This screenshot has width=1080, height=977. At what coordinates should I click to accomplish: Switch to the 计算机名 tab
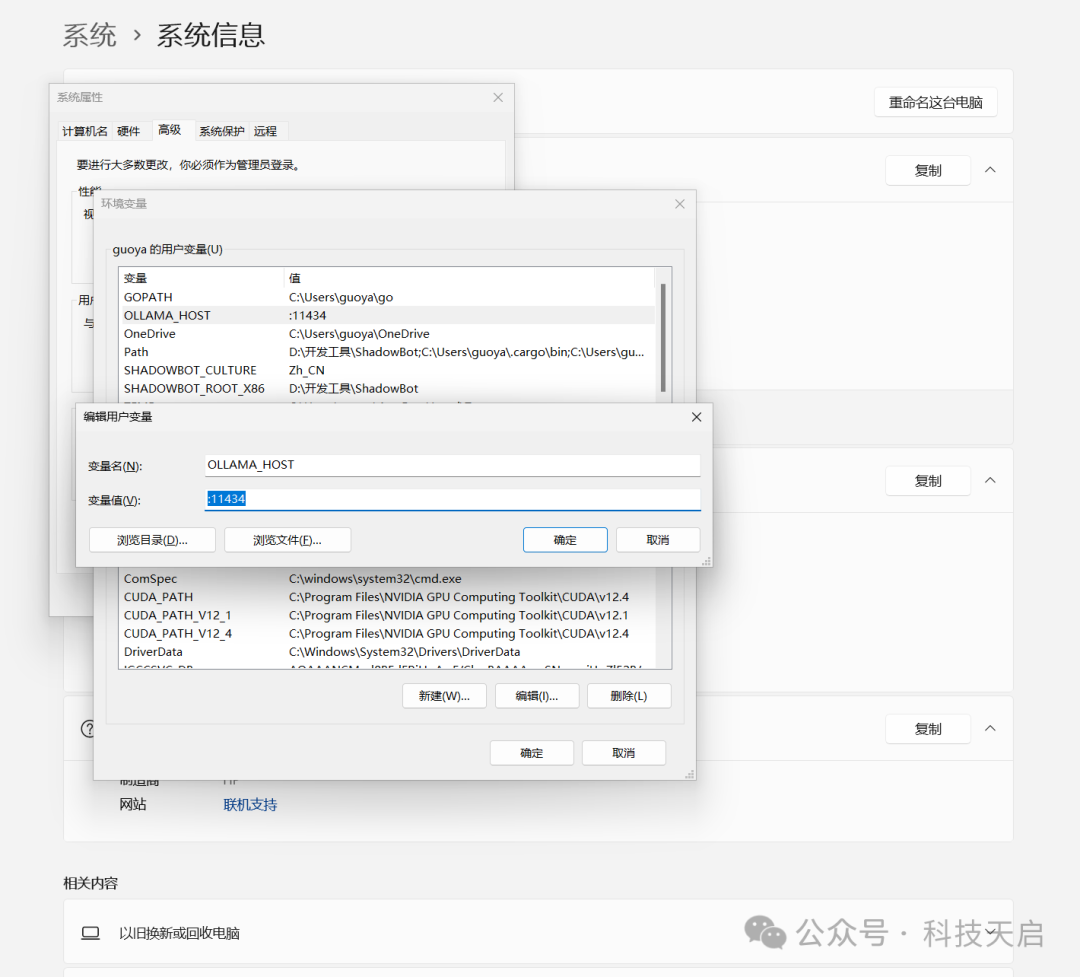pos(85,131)
